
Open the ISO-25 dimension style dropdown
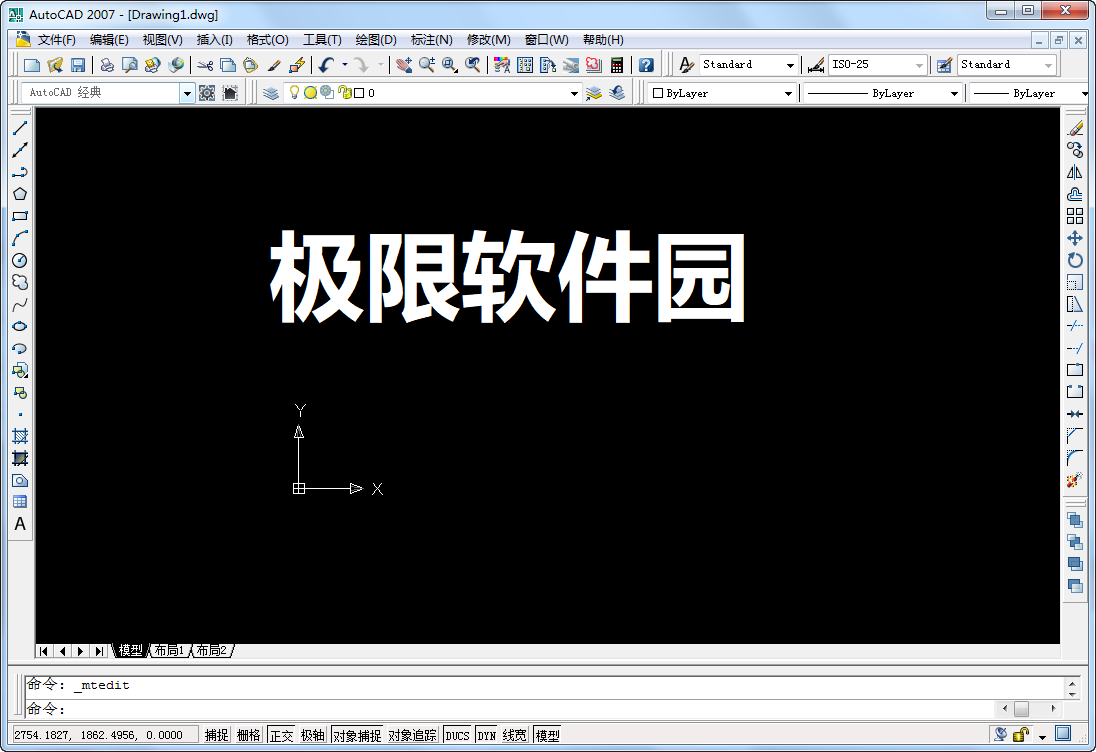tap(919, 65)
